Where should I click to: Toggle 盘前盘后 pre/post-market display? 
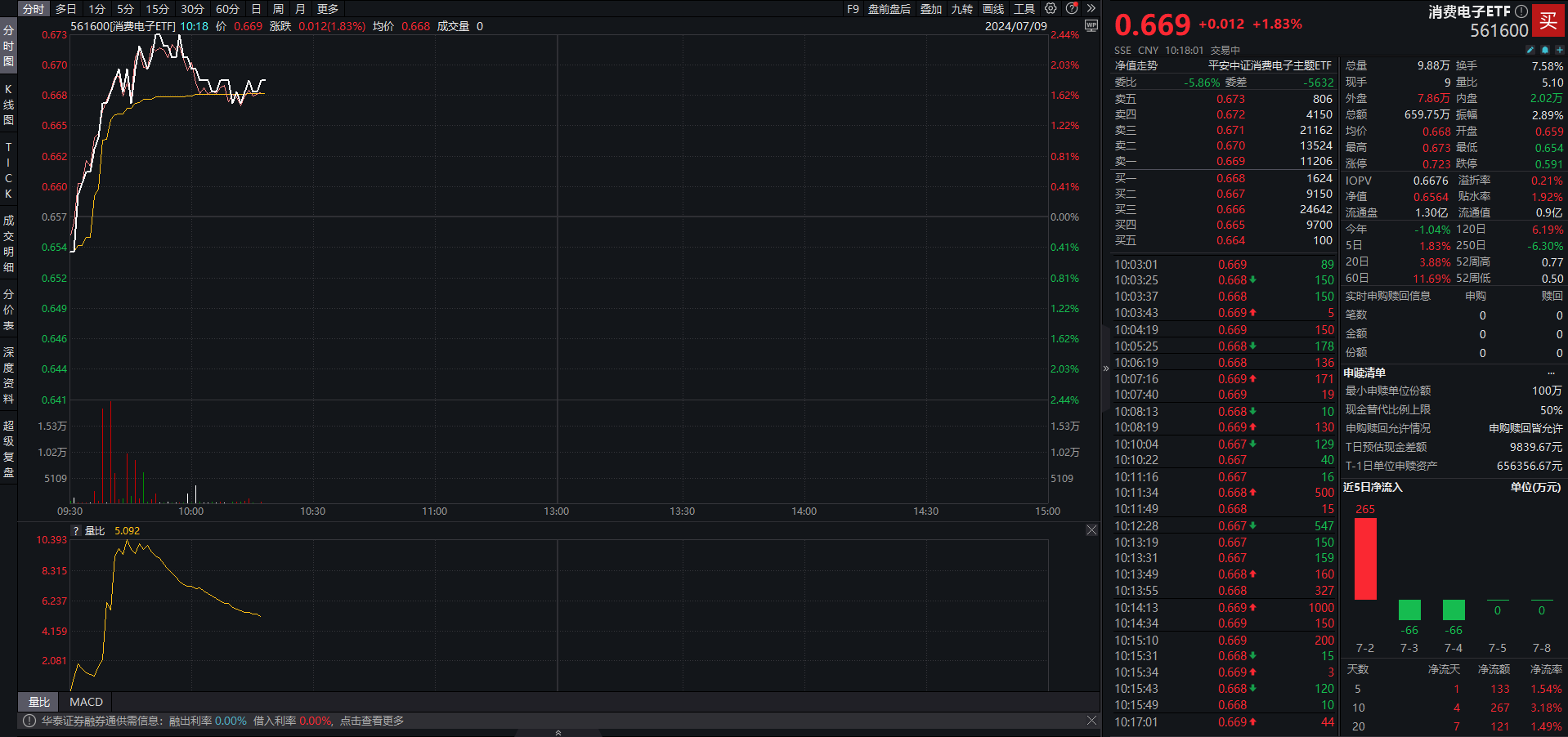pyautogui.click(x=889, y=9)
